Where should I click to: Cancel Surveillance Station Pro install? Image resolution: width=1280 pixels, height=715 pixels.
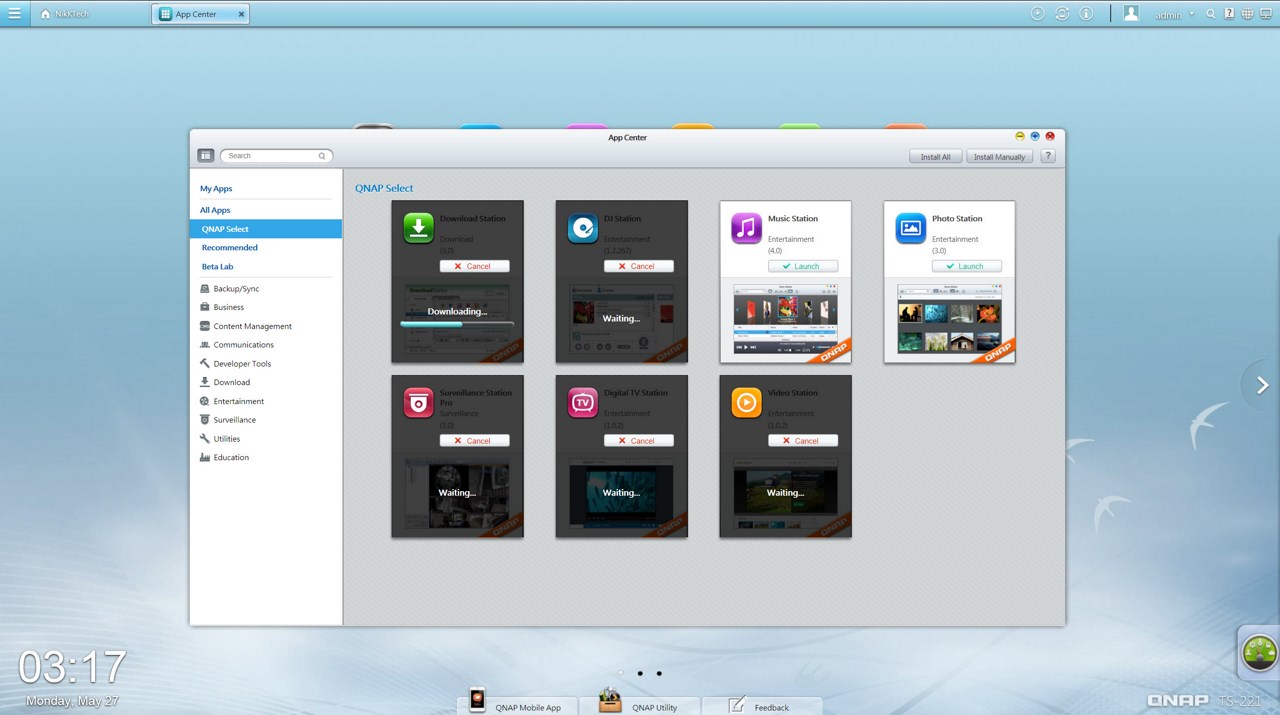(x=475, y=440)
